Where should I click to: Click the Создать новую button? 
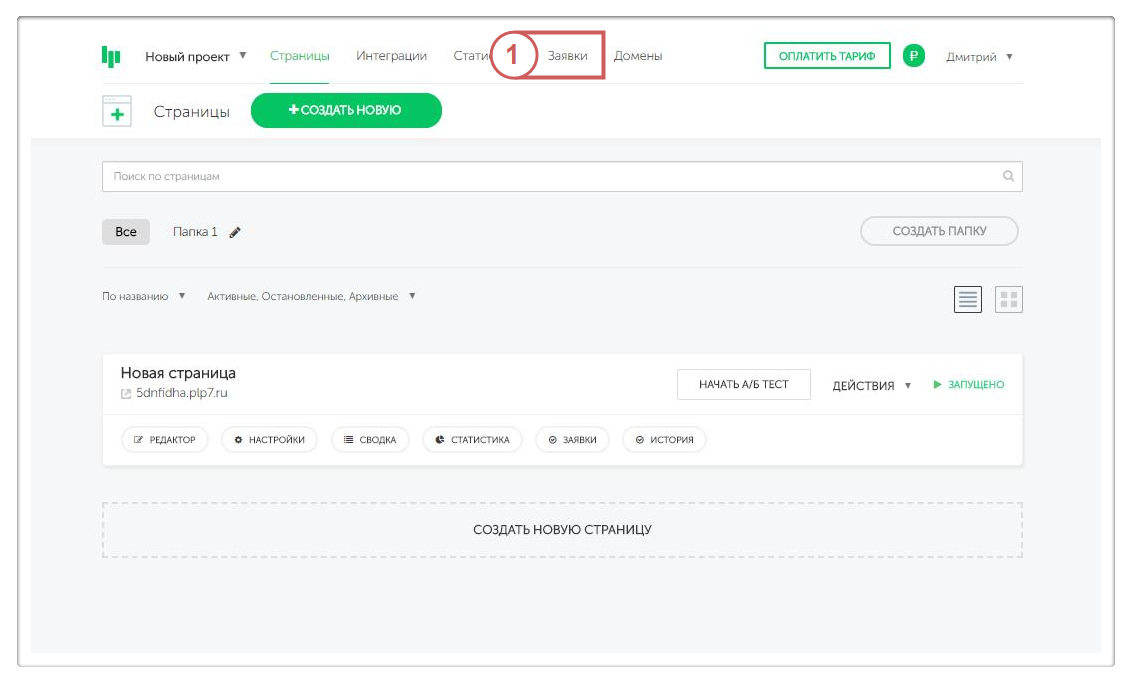(x=346, y=111)
